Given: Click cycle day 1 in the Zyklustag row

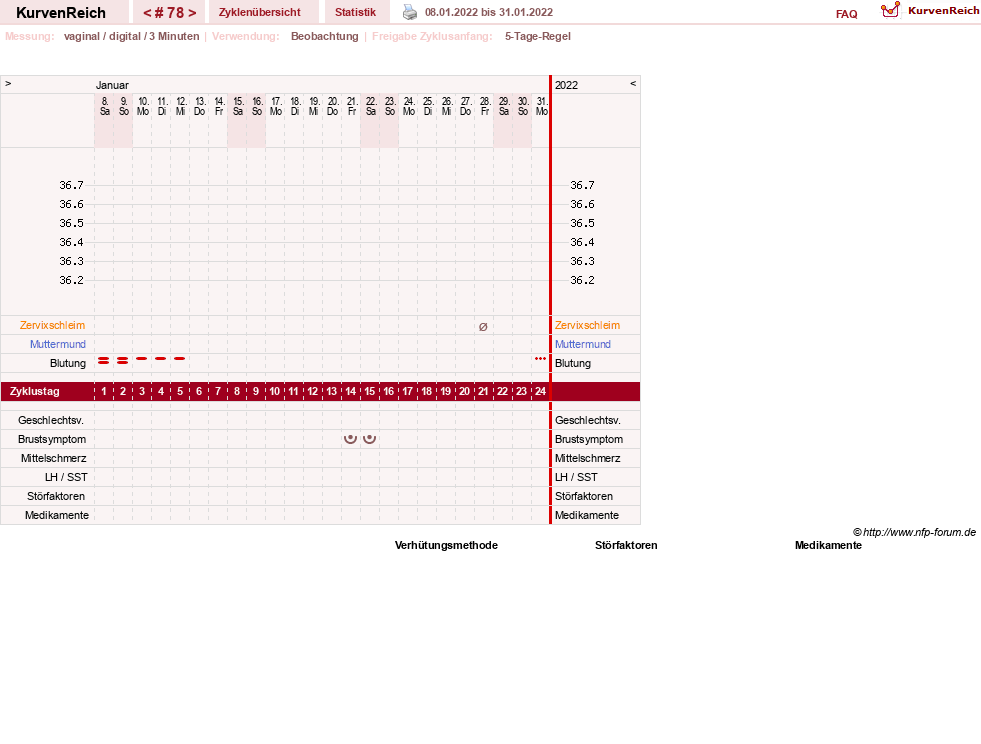Looking at the screenshot, I should [x=104, y=392].
